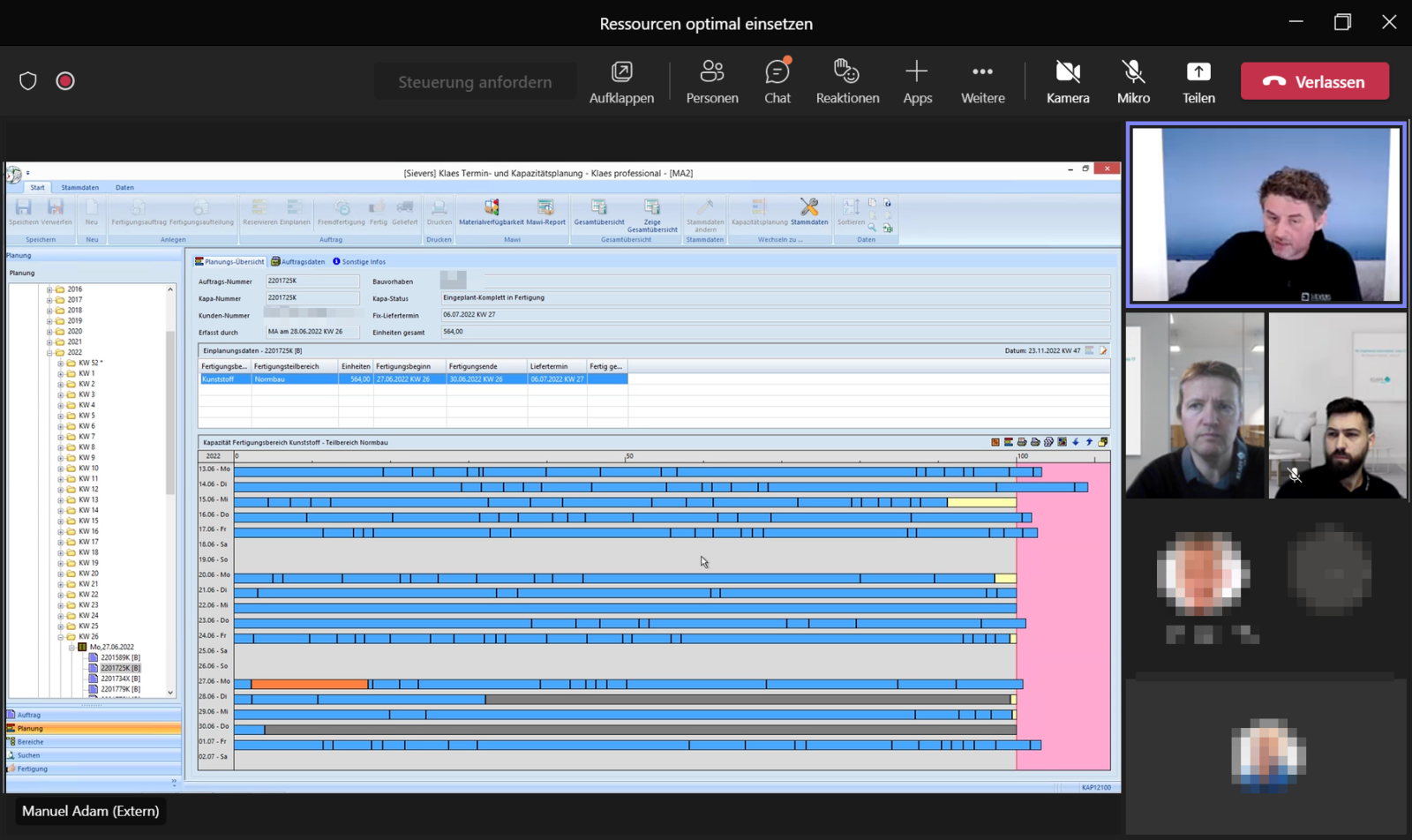Expand the 2021 year folder
This screenshot has height=840, width=1412.
click(x=49, y=342)
